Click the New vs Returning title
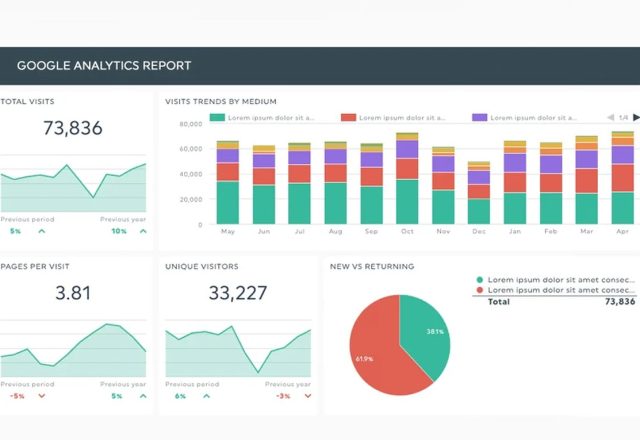 [x=372, y=267]
